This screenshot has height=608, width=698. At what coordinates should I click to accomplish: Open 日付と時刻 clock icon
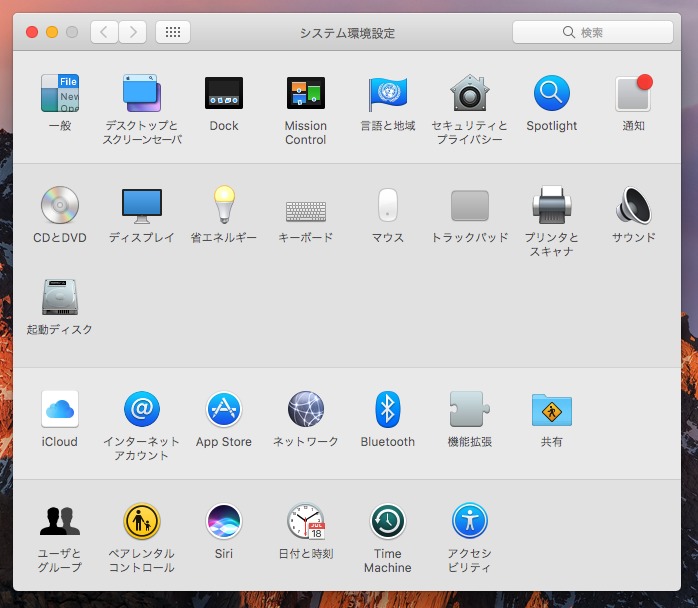306,520
